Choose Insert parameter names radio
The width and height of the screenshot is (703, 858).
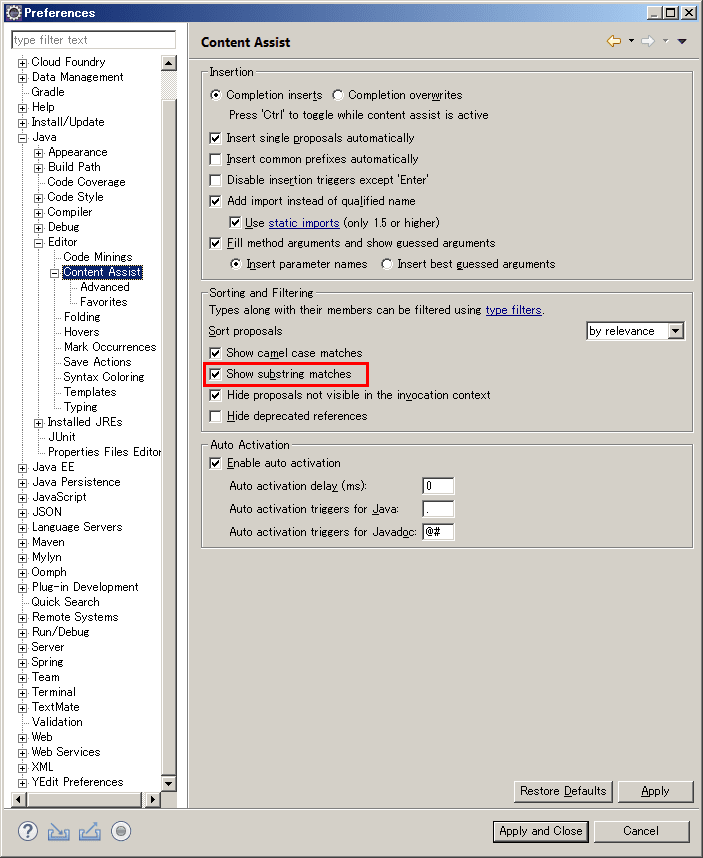[x=236, y=264]
